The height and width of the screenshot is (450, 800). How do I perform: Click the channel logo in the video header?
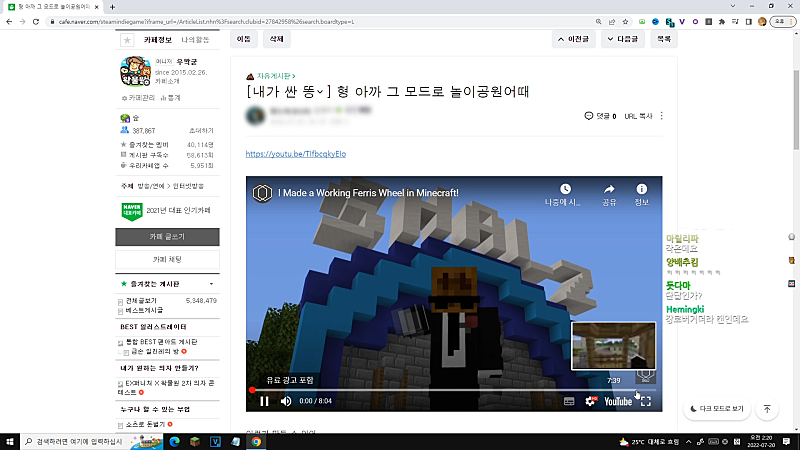(262, 193)
